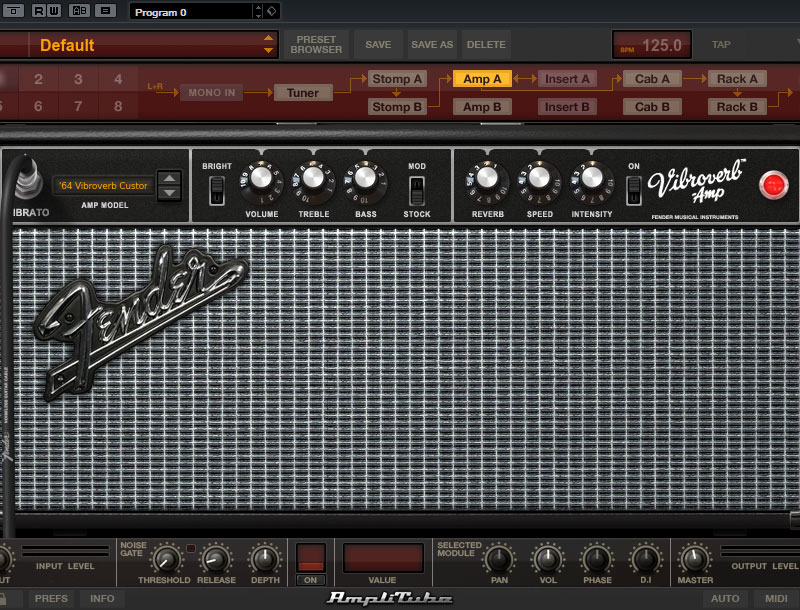
Task: Click the noise gate DEPTH knob
Action: coord(265,560)
